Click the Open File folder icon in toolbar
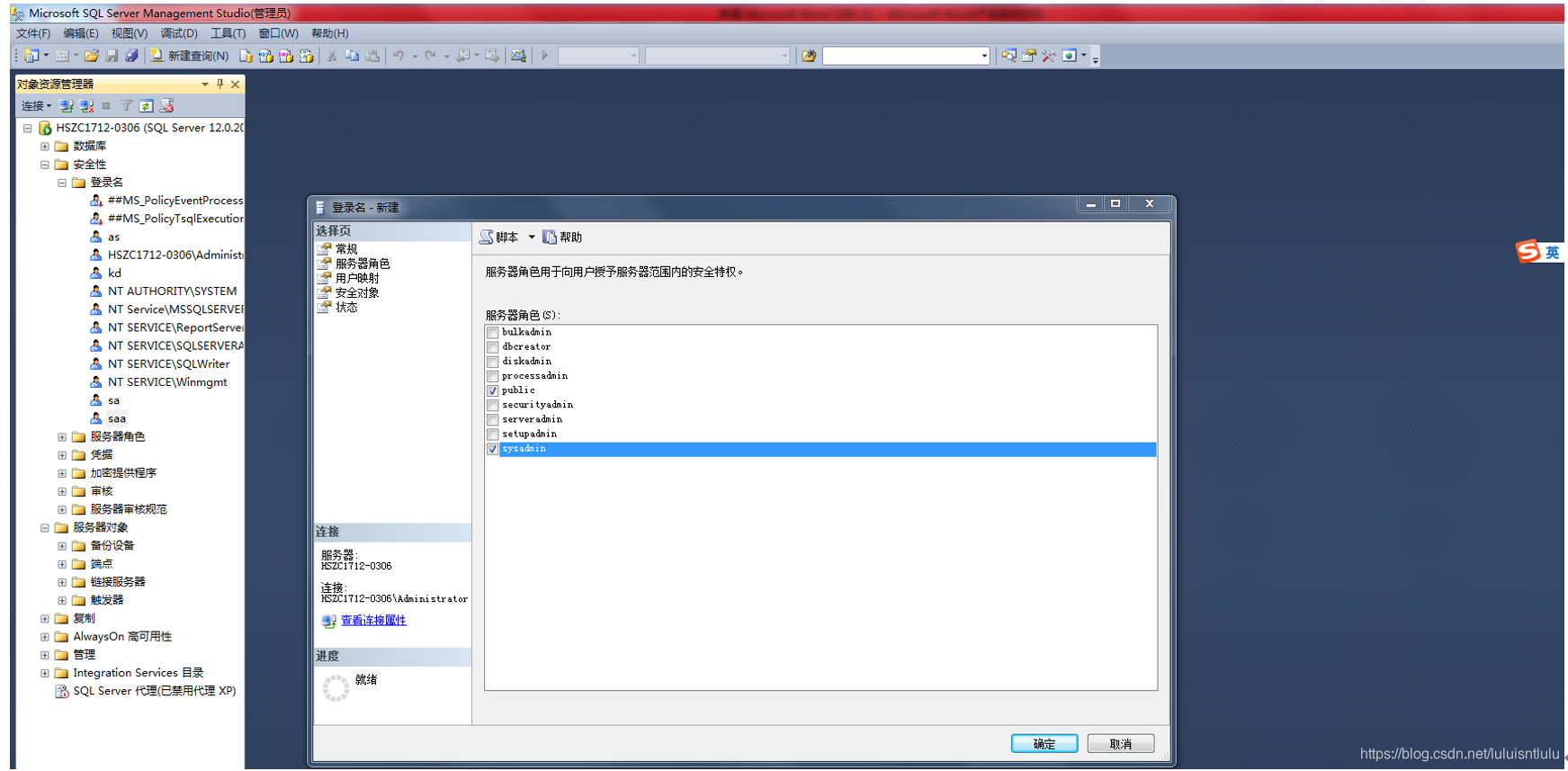The image size is (1568, 771). 91,56
